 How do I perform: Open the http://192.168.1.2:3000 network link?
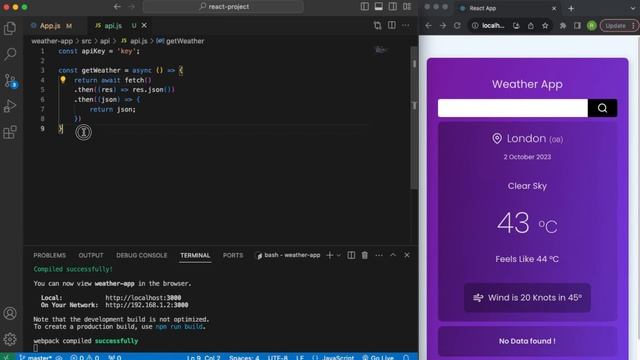click(x=147, y=305)
